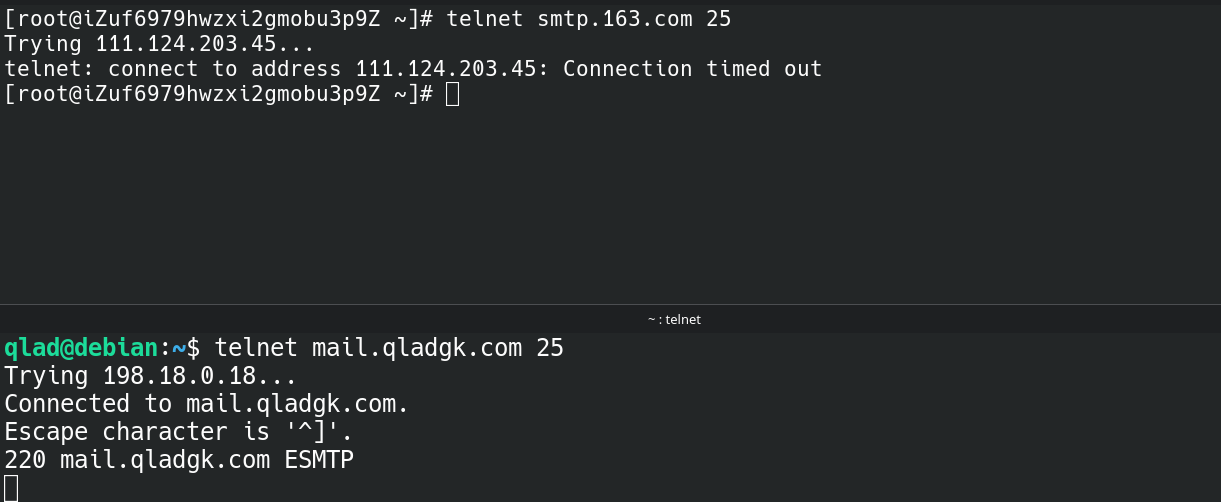The image size is (1221, 502).
Task: Click the 'telnet mail.qladgk.com 25' command
Action: 389,348
